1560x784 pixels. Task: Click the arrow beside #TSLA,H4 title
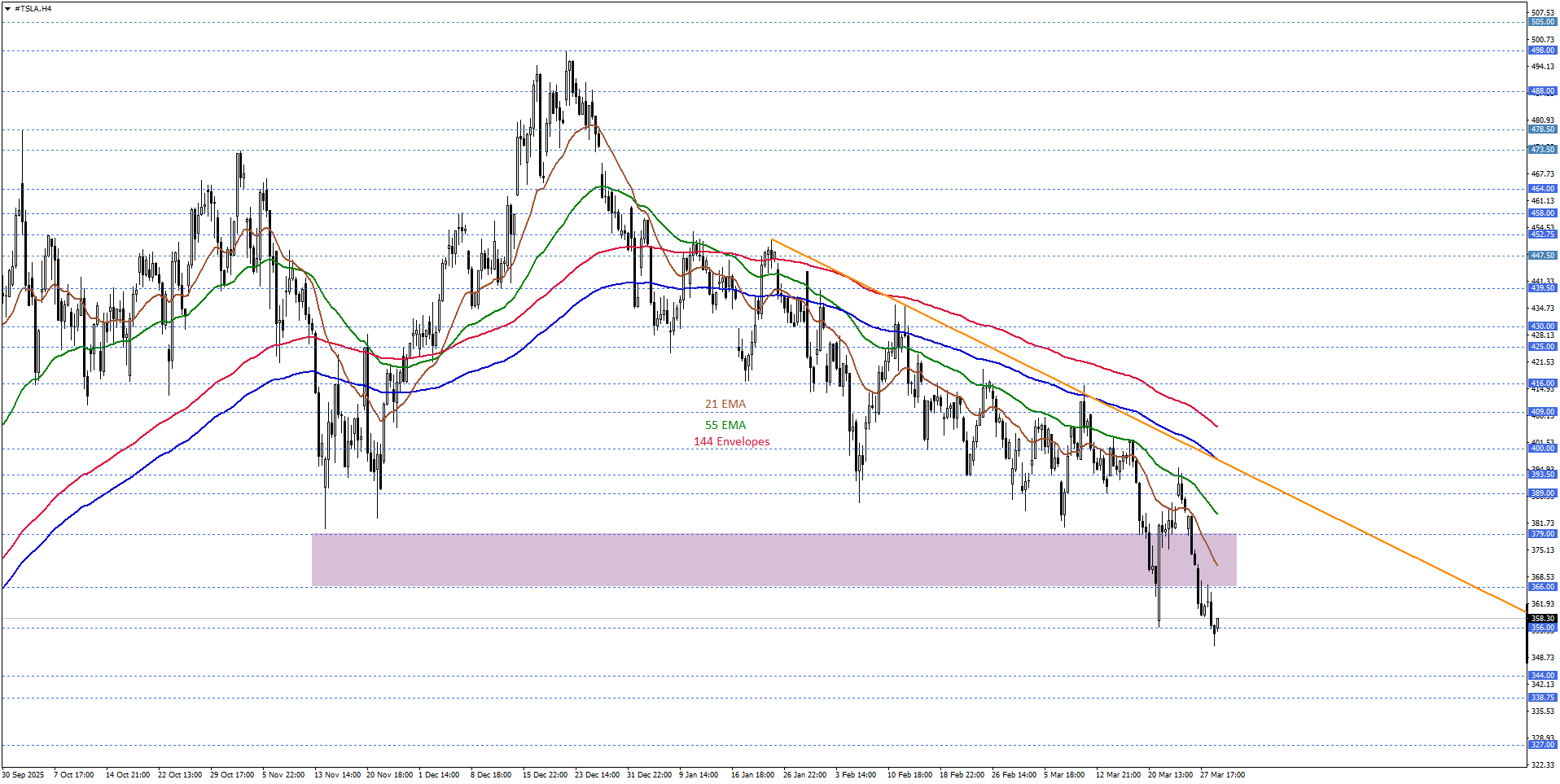(x=7, y=9)
